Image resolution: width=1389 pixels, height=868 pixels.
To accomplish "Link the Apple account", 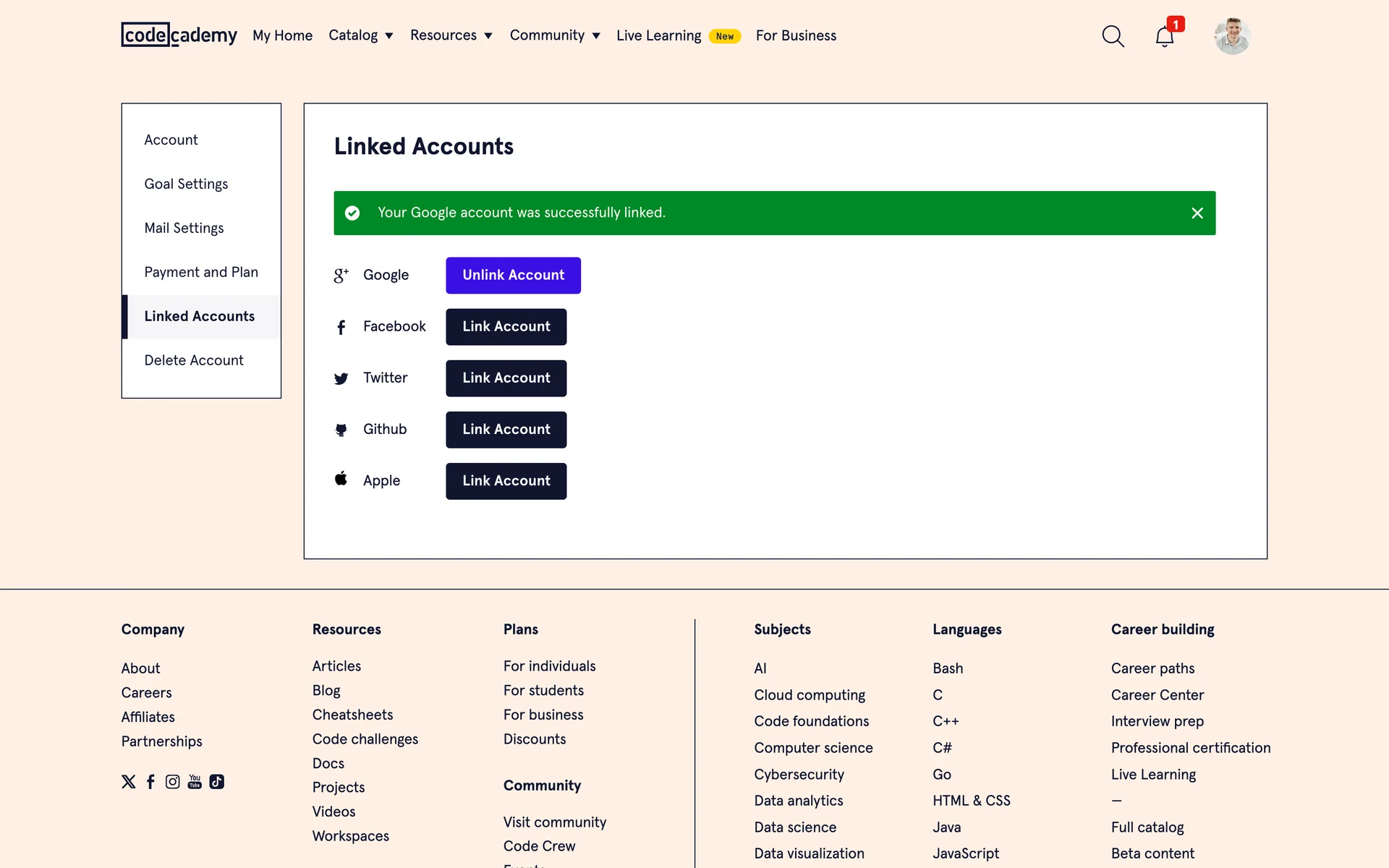I will (x=506, y=481).
